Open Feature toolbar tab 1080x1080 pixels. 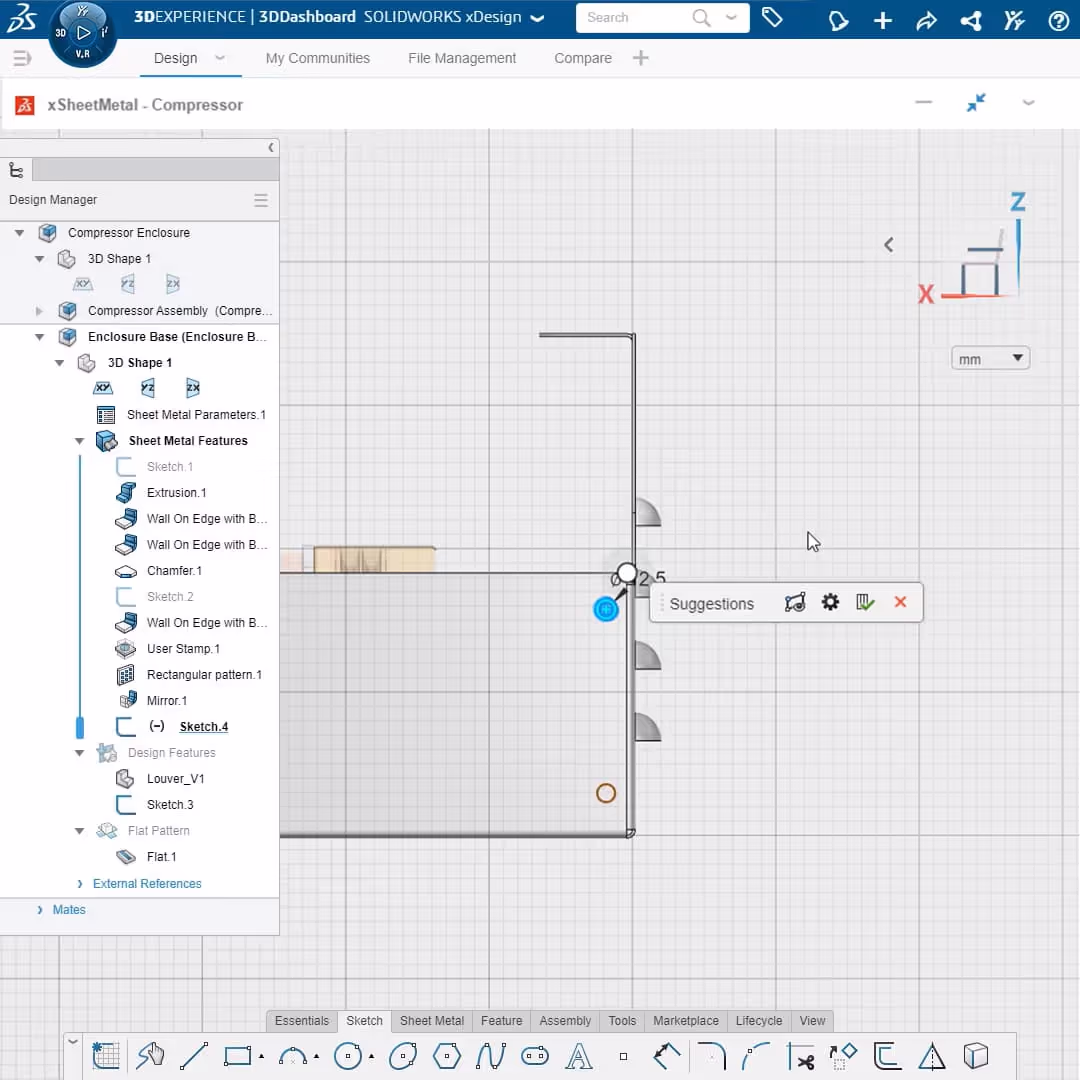click(x=501, y=1021)
